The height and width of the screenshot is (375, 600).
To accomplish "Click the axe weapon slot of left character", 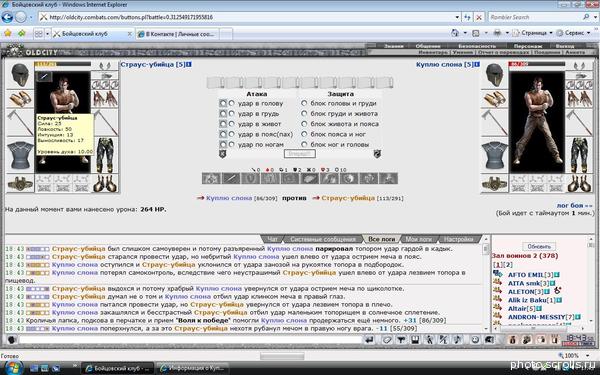I will point(20,123).
